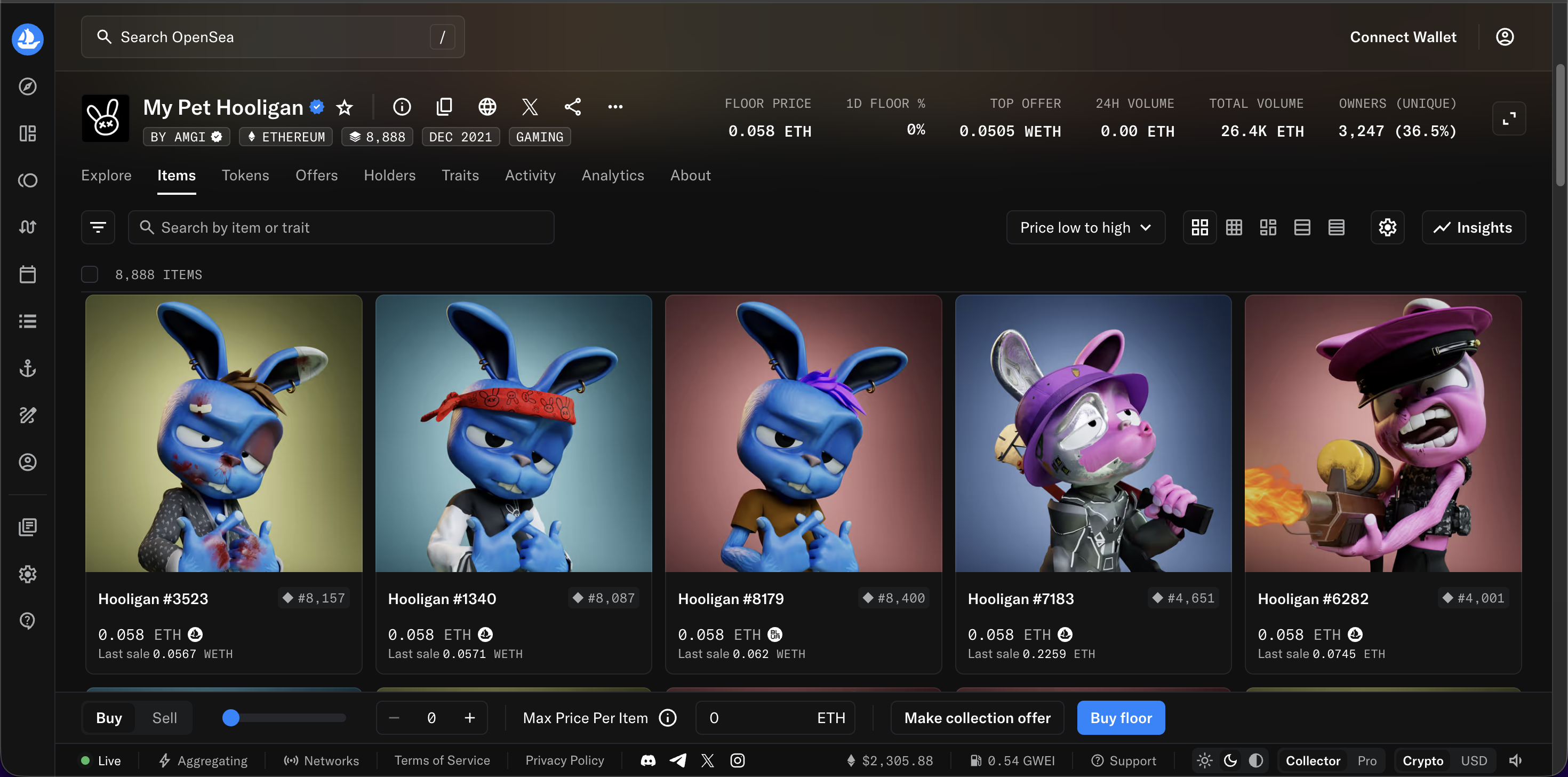Viewport: 1568px width, 777px height.
Task: Switch to the Traits tab
Action: (x=460, y=176)
